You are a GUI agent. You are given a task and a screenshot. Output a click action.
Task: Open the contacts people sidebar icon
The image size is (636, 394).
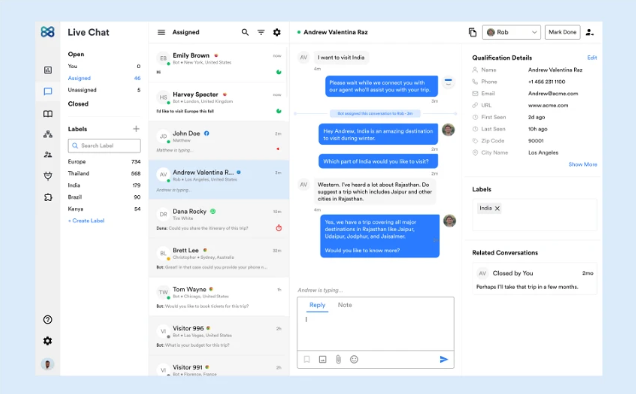pyautogui.click(x=48, y=155)
